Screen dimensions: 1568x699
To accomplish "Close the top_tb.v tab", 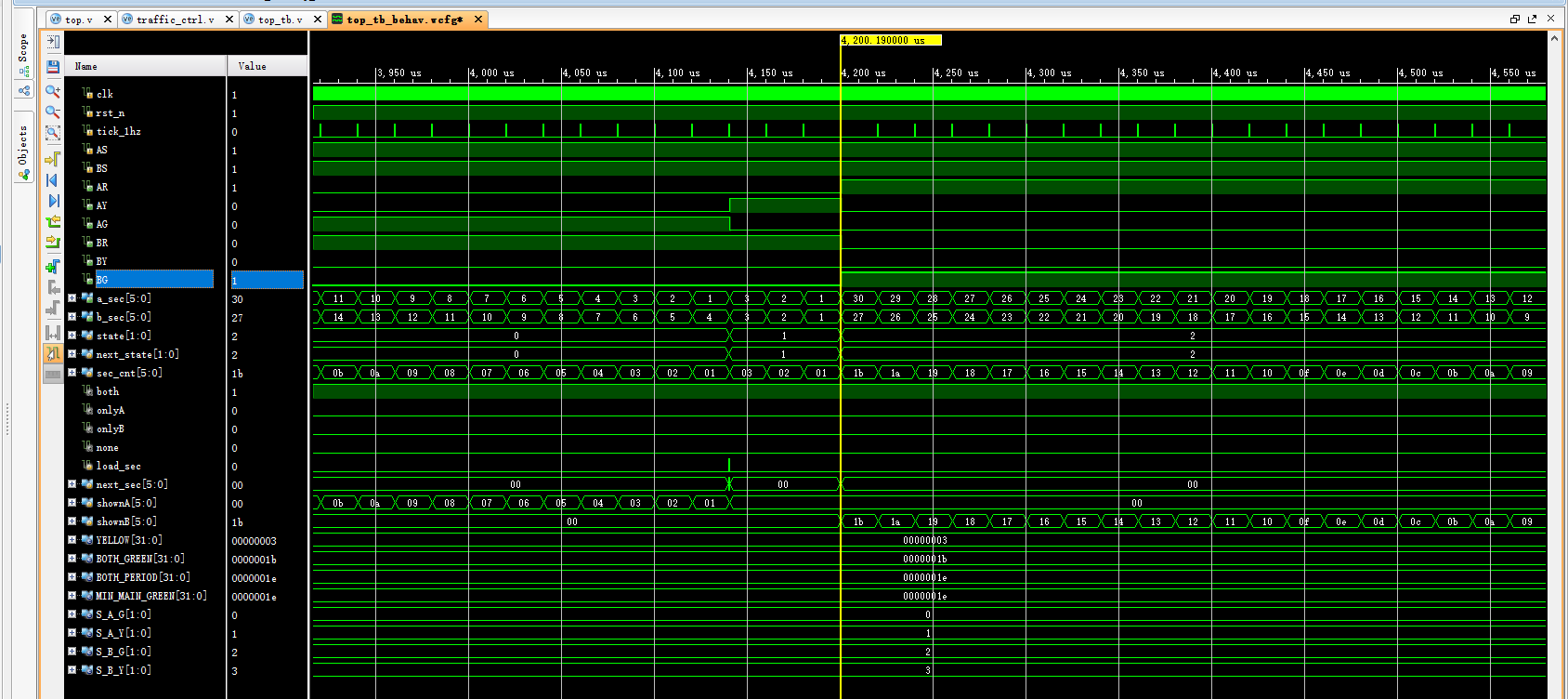I will coord(318,20).
